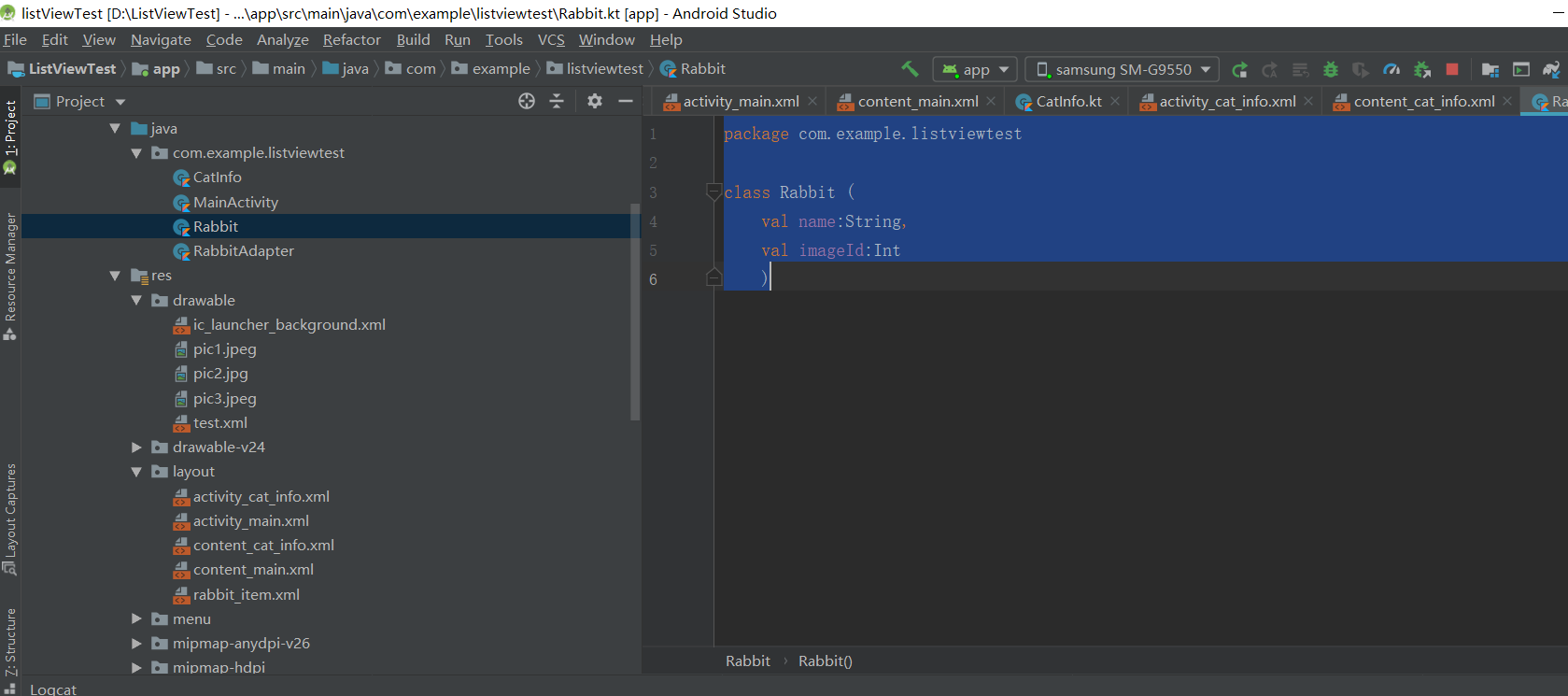
Task: Open the Refactor menu
Action: [352, 39]
